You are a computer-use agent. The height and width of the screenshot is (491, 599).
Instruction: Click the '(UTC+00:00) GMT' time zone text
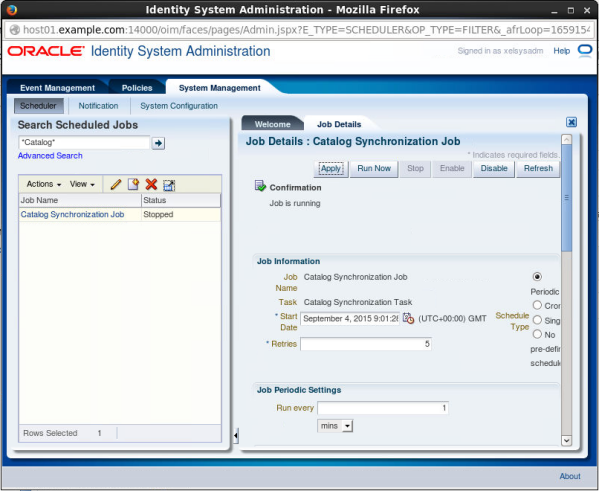(x=452, y=319)
